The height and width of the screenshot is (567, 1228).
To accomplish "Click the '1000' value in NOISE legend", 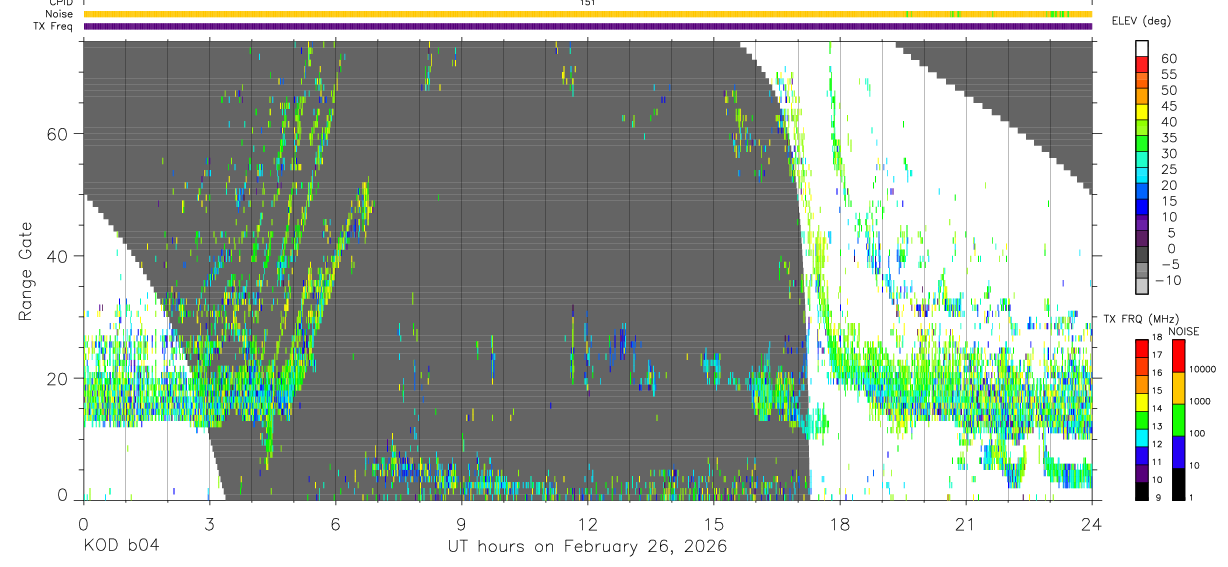I will pyautogui.click(x=1200, y=401).
